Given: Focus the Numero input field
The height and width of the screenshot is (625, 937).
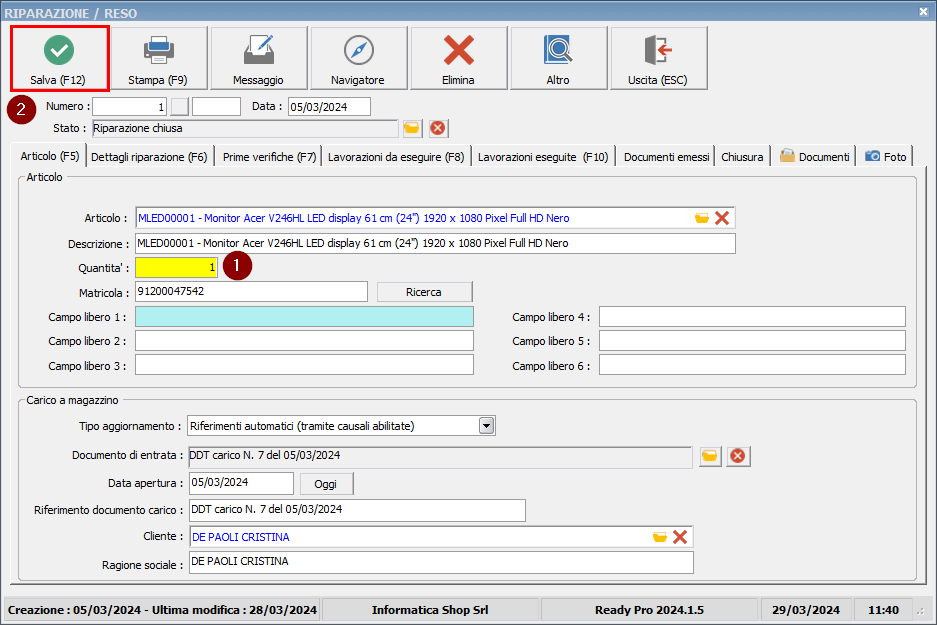Looking at the screenshot, I should click(129, 107).
